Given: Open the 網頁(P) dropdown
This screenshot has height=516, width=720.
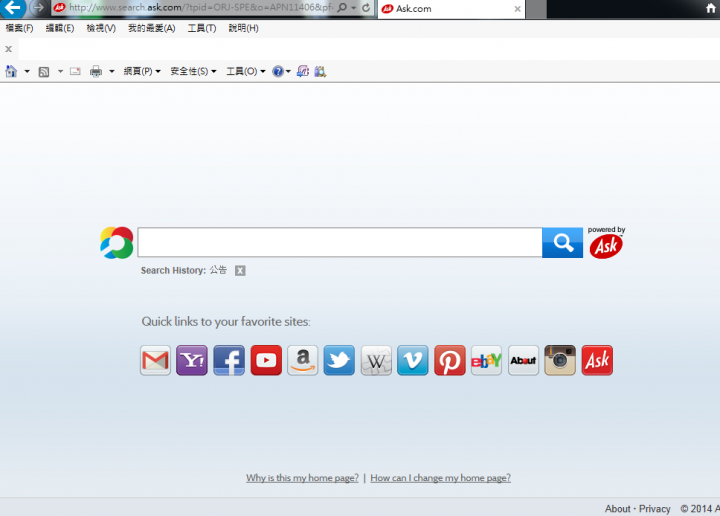Looking at the screenshot, I should point(142,71).
